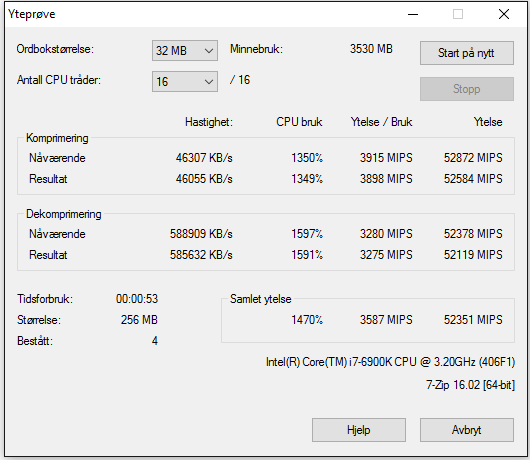Image resolution: width=530 pixels, height=460 pixels.
Task: Close the Yteprøve window
Action: click(x=504, y=14)
